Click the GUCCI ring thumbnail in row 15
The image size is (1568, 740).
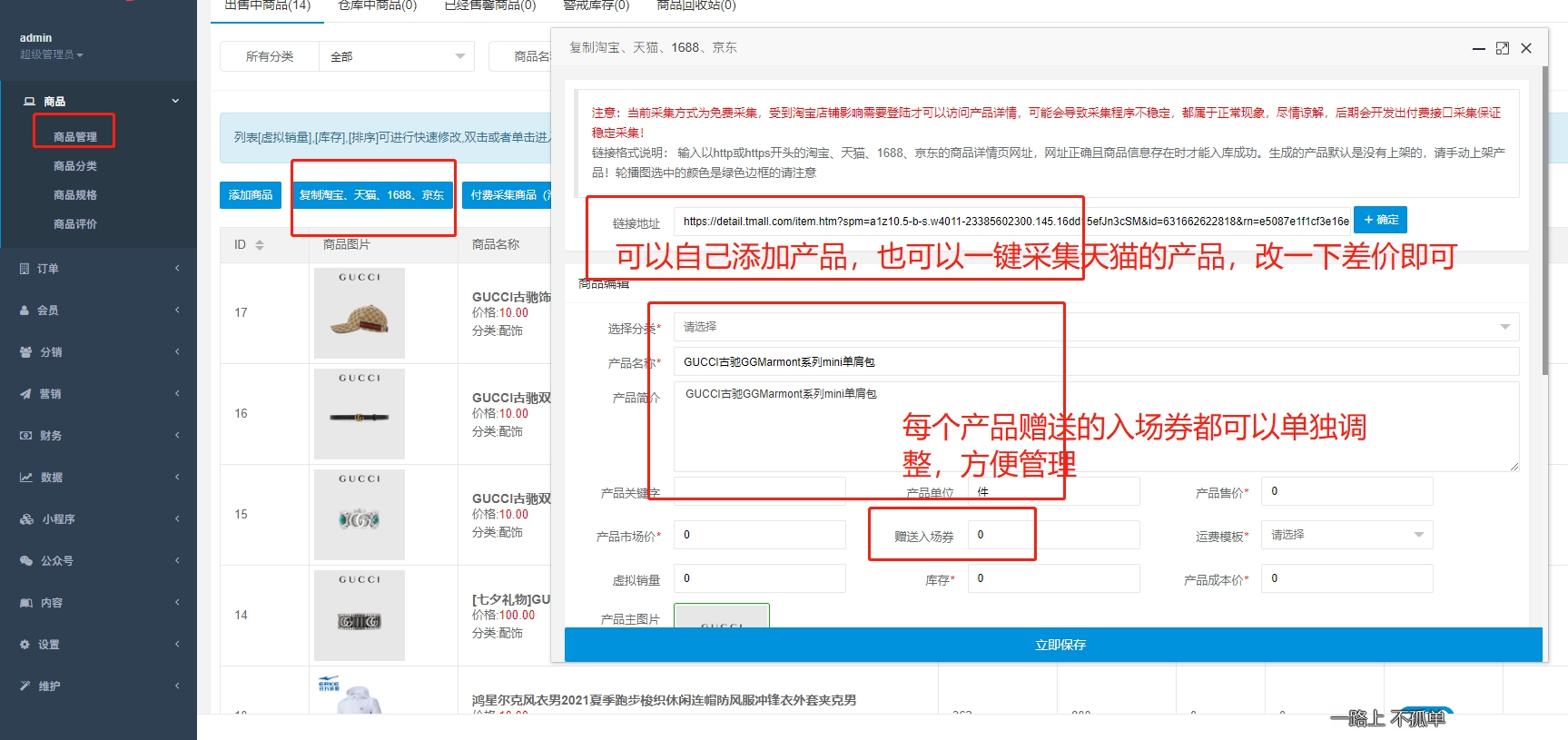(x=360, y=515)
